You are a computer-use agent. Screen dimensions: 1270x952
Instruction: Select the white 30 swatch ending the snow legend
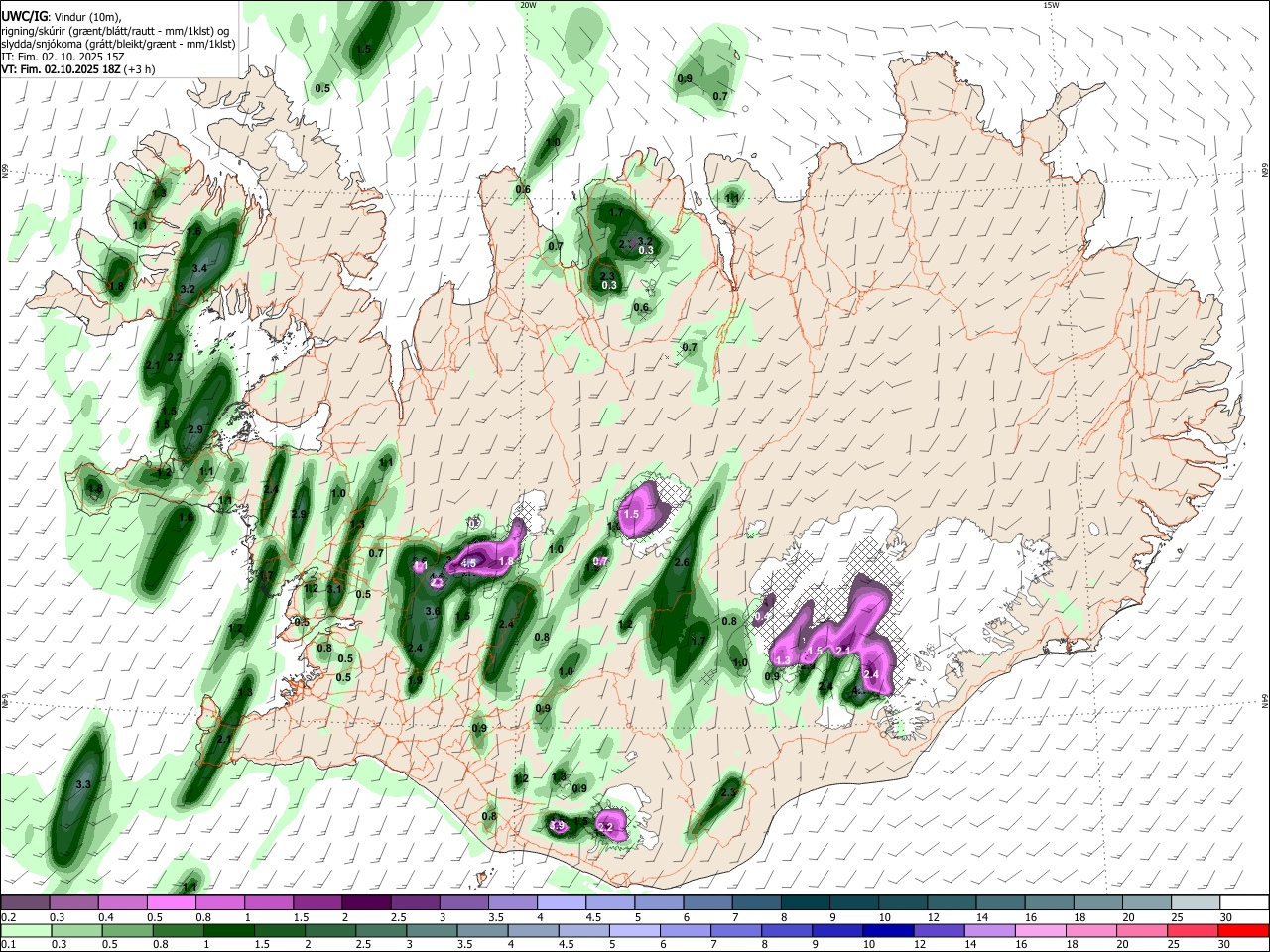point(1244,902)
